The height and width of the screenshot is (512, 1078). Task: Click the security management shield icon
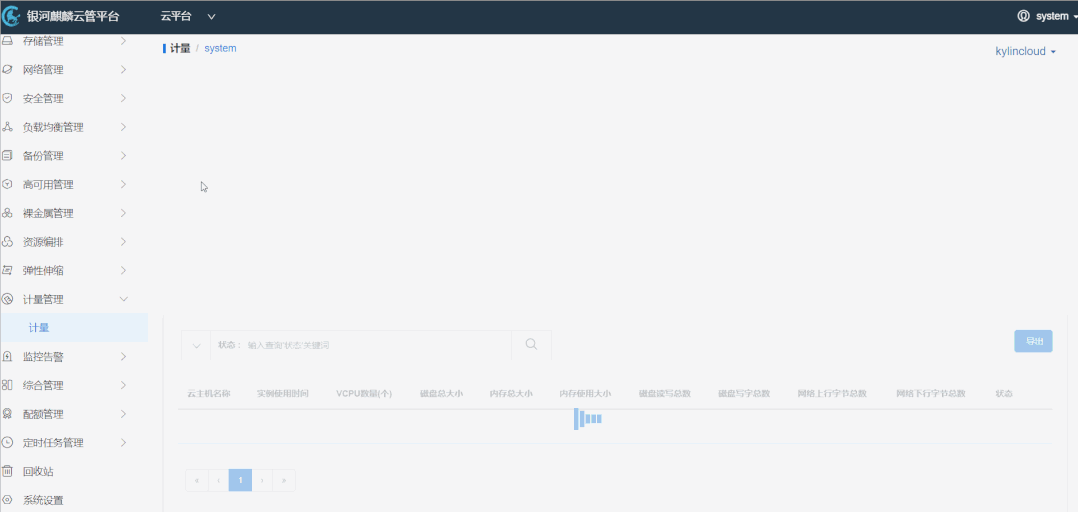(8, 98)
